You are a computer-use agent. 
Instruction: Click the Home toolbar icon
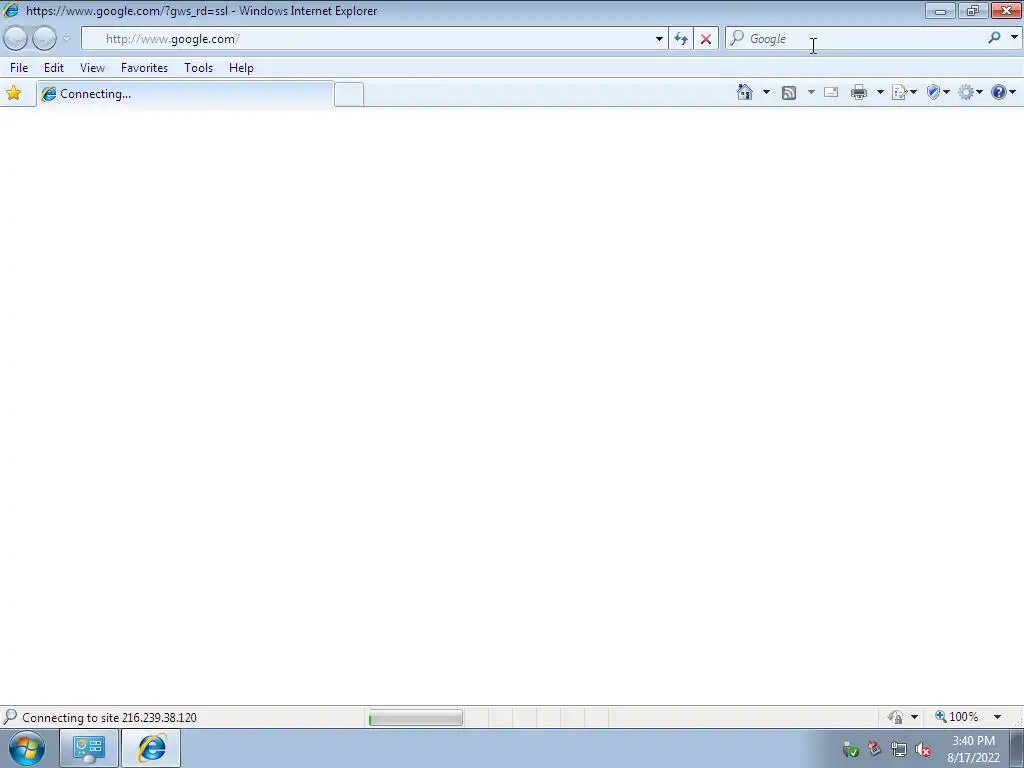pyautogui.click(x=744, y=92)
